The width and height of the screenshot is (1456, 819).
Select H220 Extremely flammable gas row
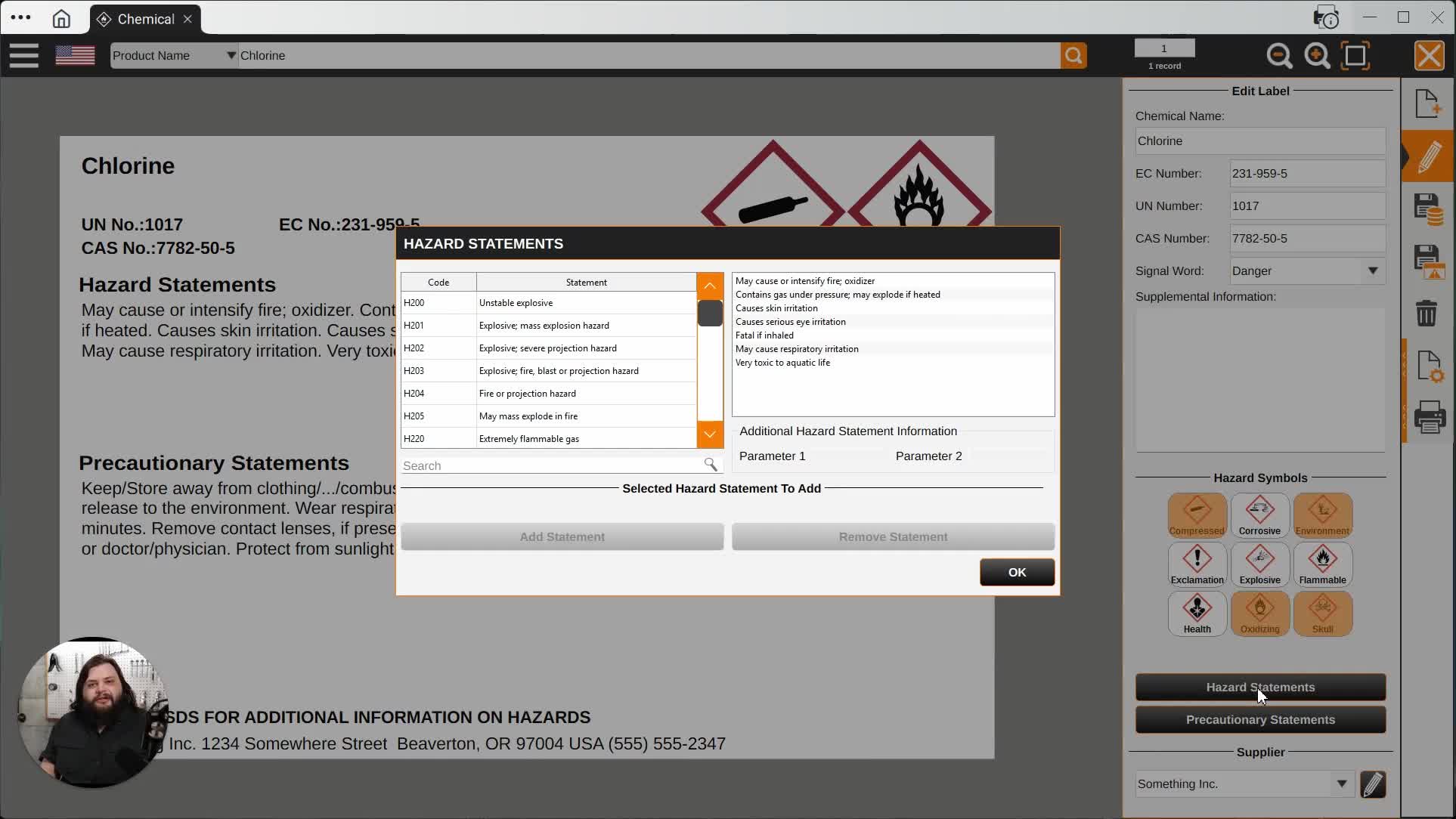[x=548, y=438]
